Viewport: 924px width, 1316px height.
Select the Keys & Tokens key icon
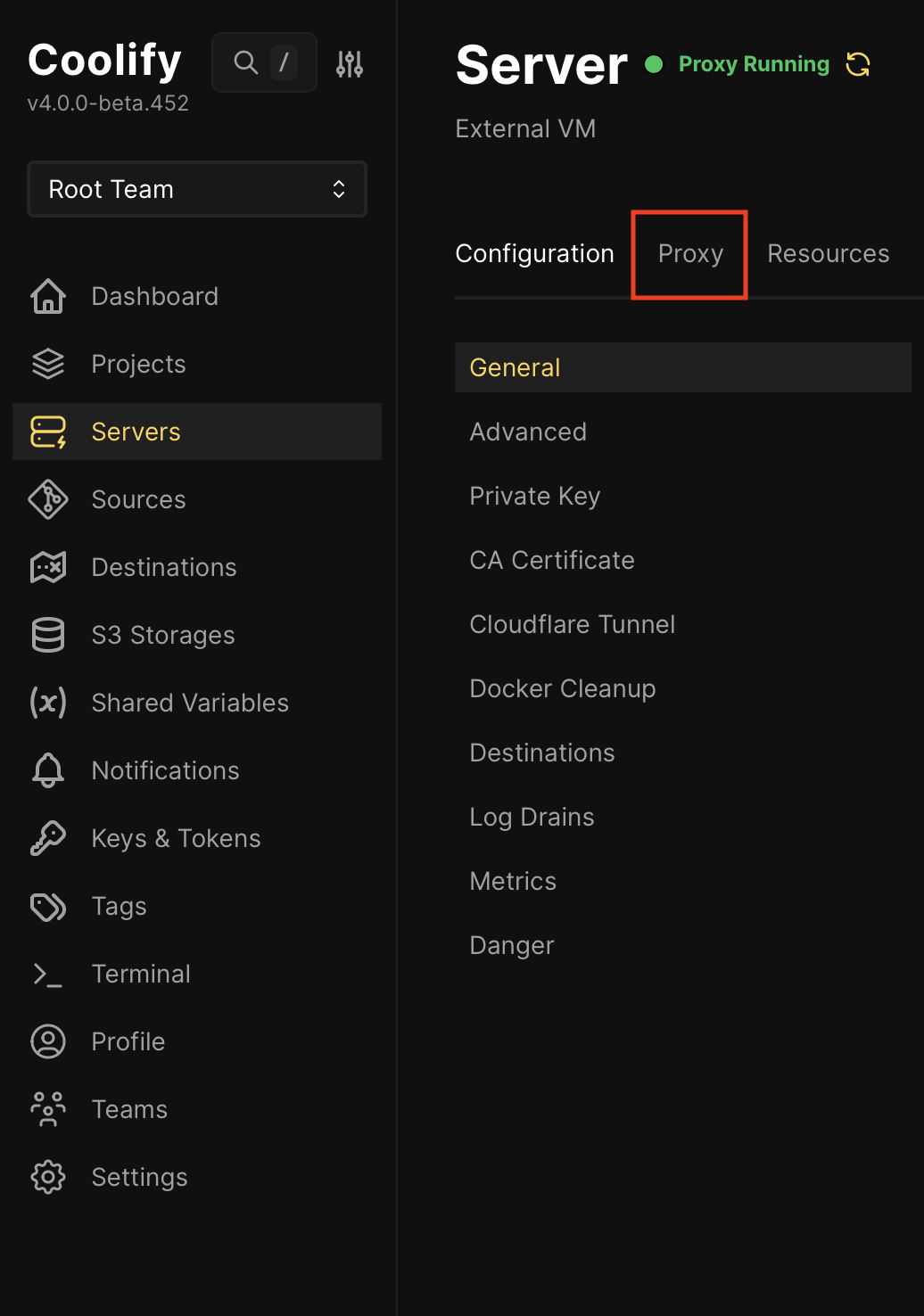pos(46,838)
